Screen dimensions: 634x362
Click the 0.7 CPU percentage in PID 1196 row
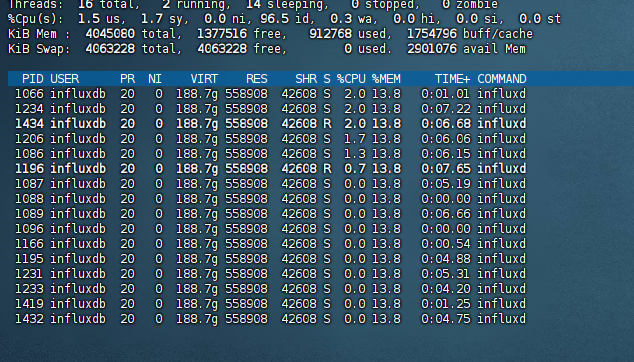click(x=355, y=169)
